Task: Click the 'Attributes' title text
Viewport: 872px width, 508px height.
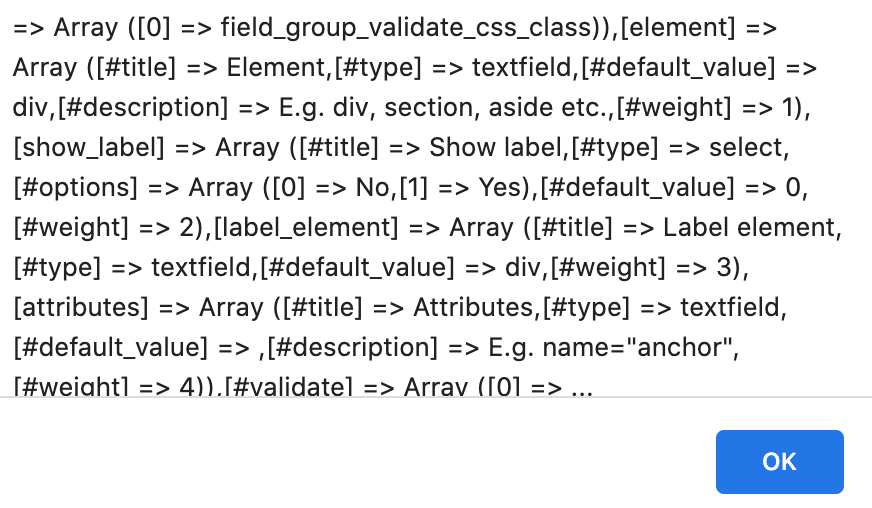Action: coord(473,308)
